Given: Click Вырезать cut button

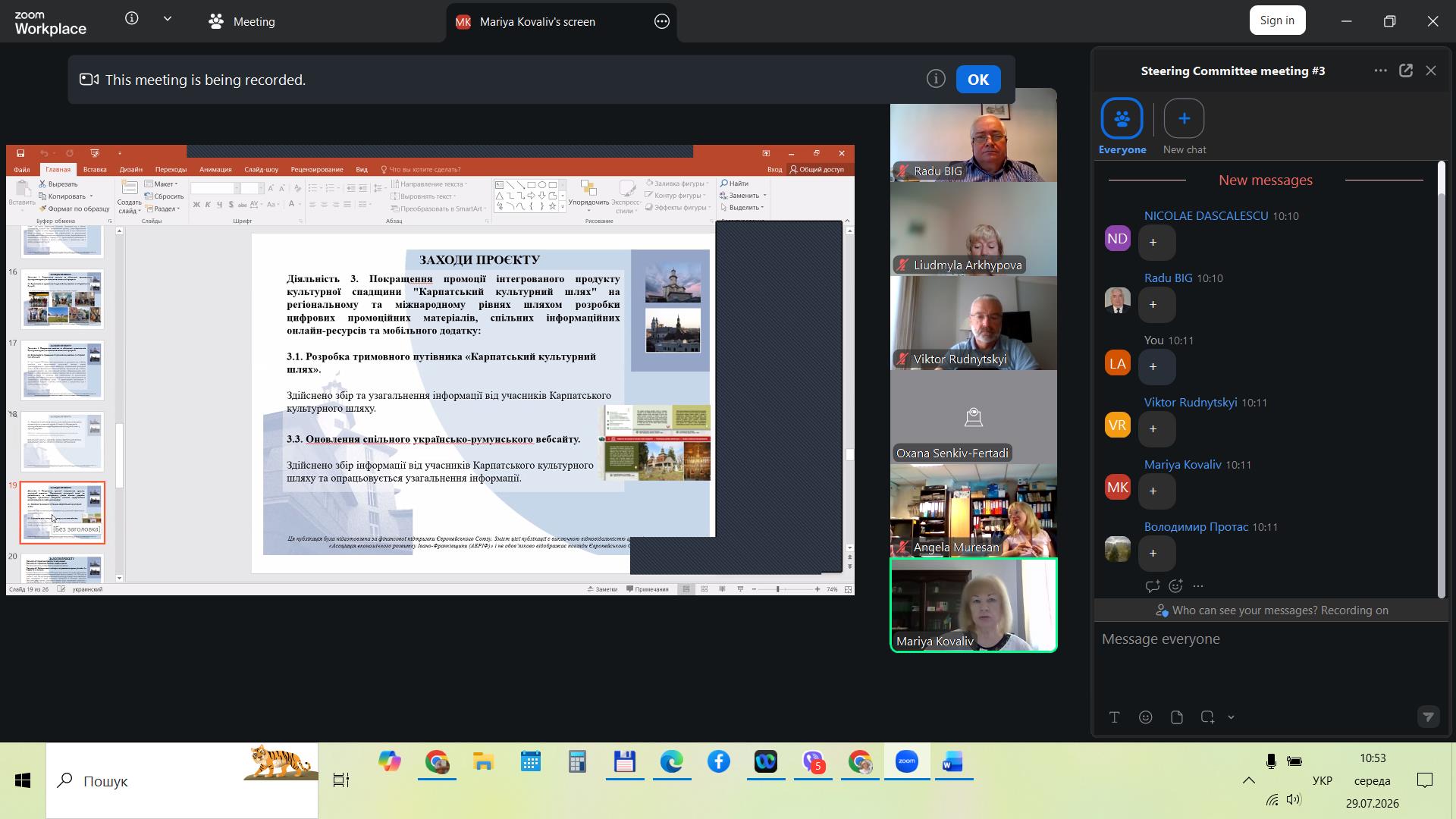Looking at the screenshot, I should click(x=58, y=184).
